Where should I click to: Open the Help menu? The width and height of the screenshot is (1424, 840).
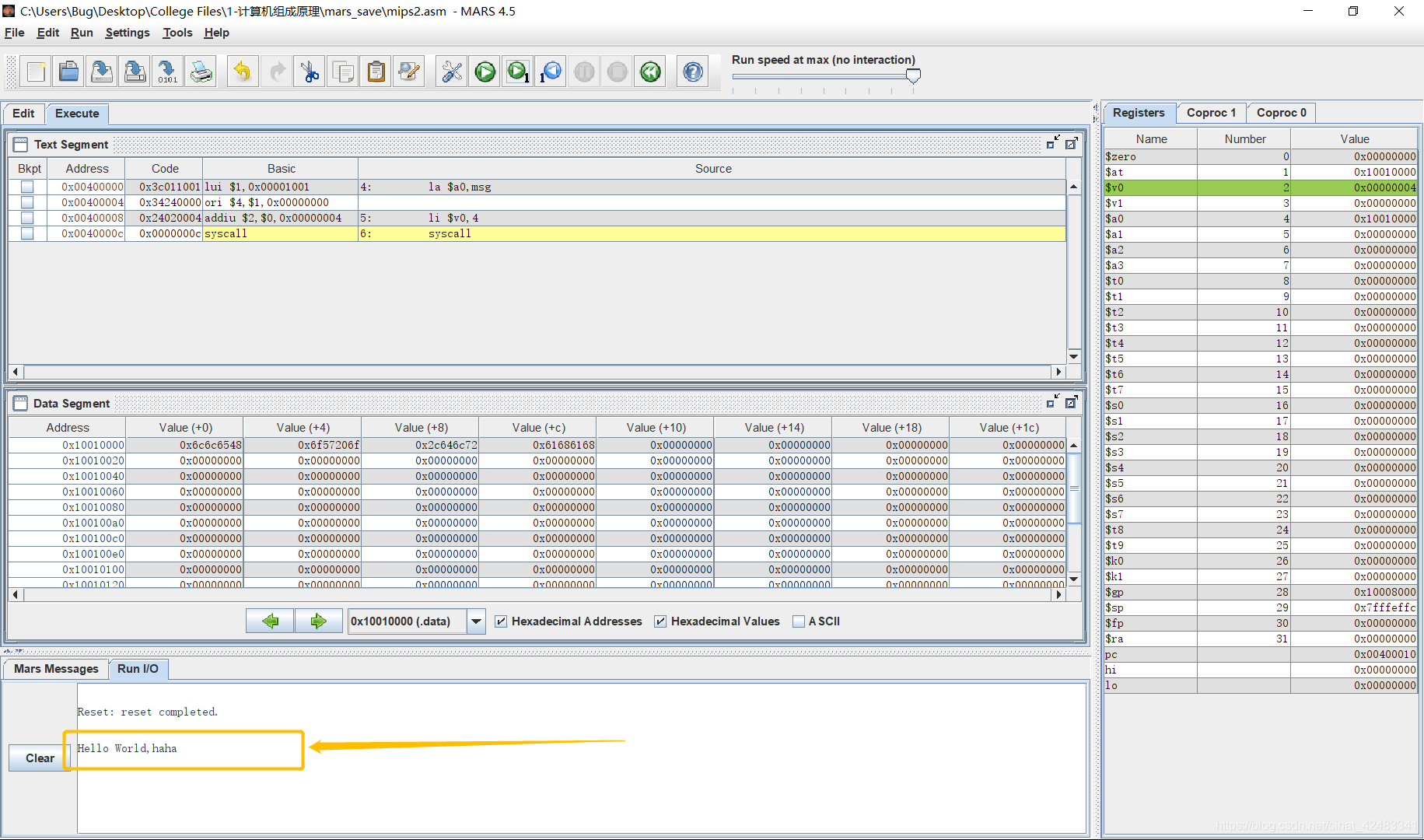pyautogui.click(x=216, y=33)
